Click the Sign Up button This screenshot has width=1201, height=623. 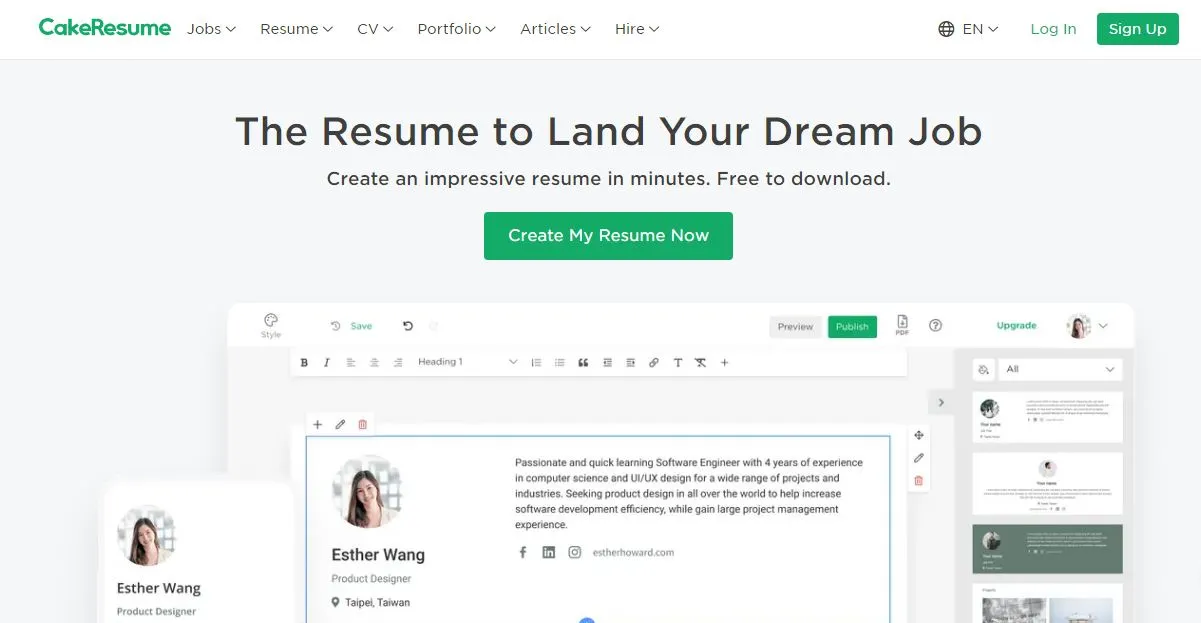[1137, 29]
